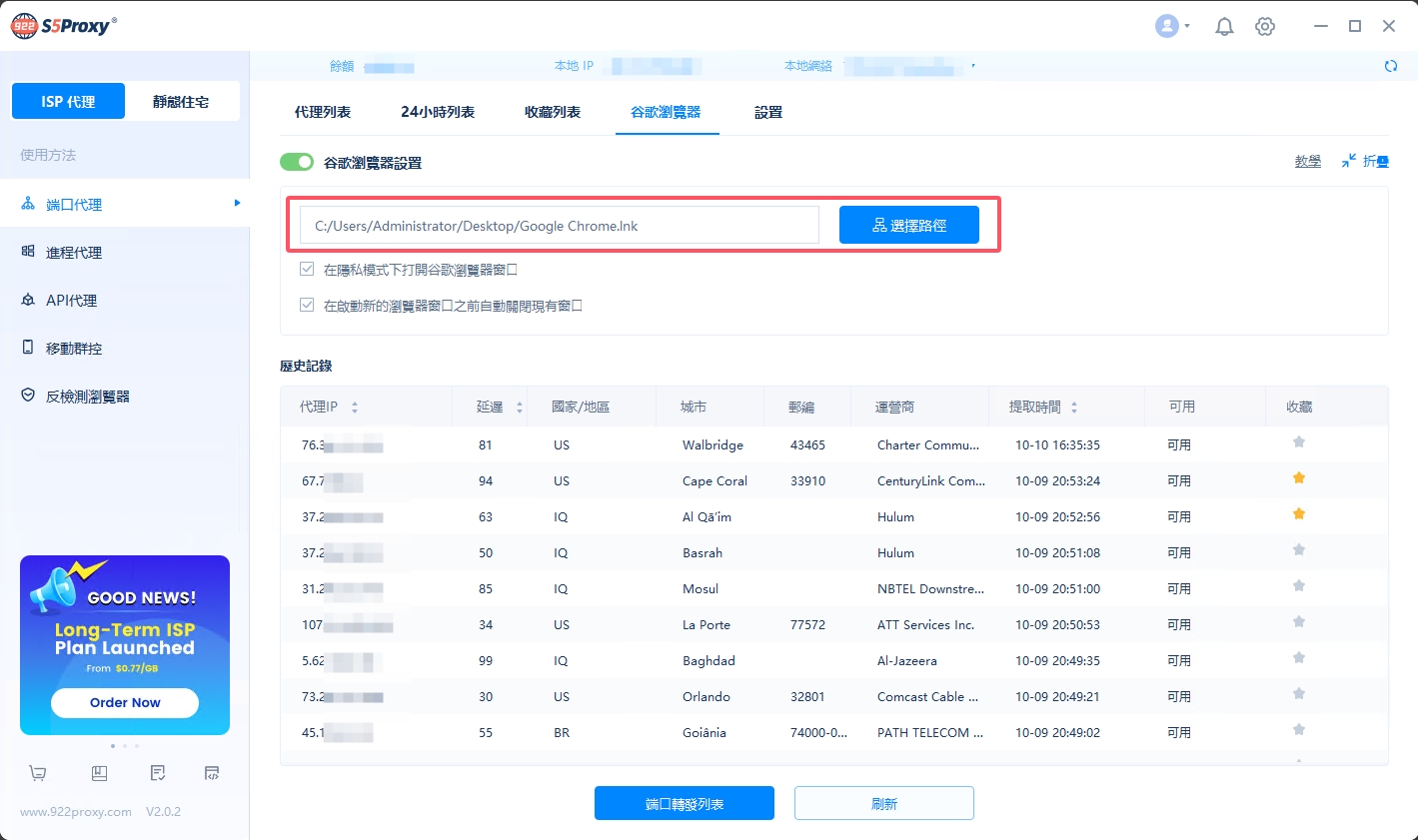The width and height of the screenshot is (1418, 840).
Task: Uncheck the incognito mode checkbox
Action: pyautogui.click(x=307, y=269)
